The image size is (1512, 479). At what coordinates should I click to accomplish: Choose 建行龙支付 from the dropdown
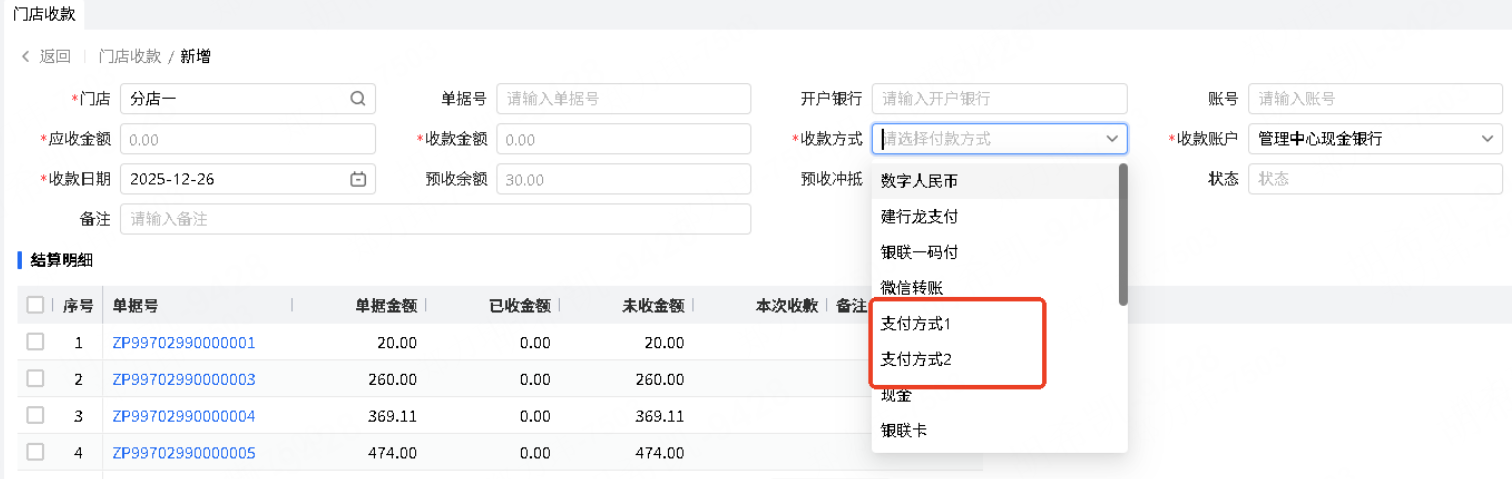click(x=920, y=216)
